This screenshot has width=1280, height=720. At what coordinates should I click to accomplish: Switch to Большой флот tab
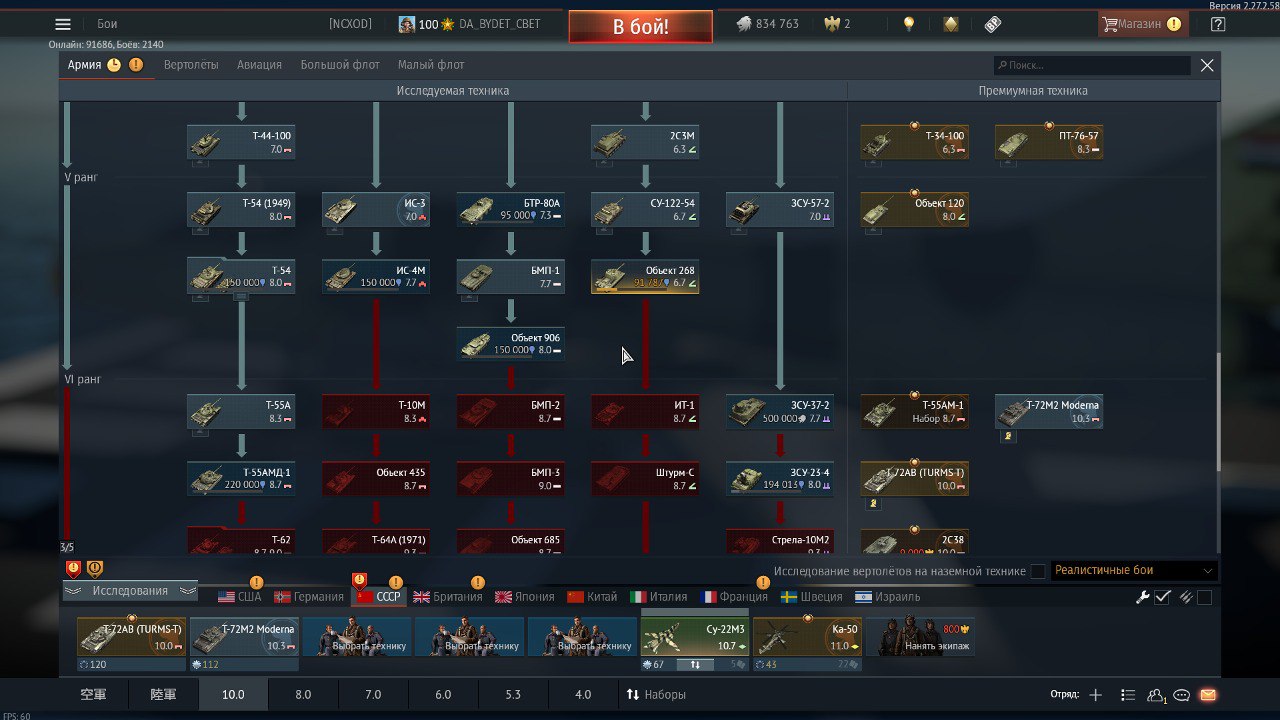tap(340, 65)
